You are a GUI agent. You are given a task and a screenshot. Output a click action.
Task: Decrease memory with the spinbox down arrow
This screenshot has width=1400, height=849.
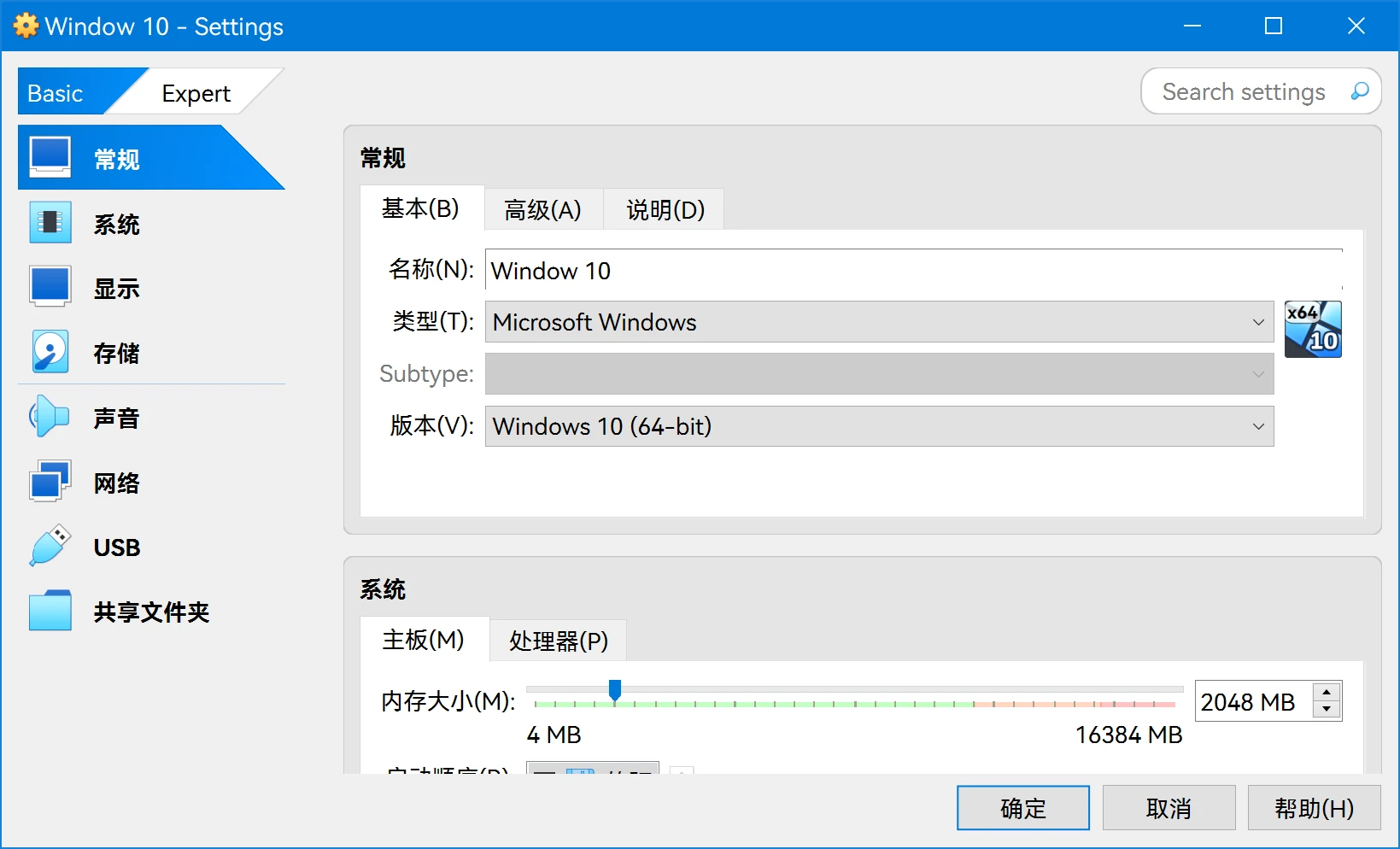1327,710
